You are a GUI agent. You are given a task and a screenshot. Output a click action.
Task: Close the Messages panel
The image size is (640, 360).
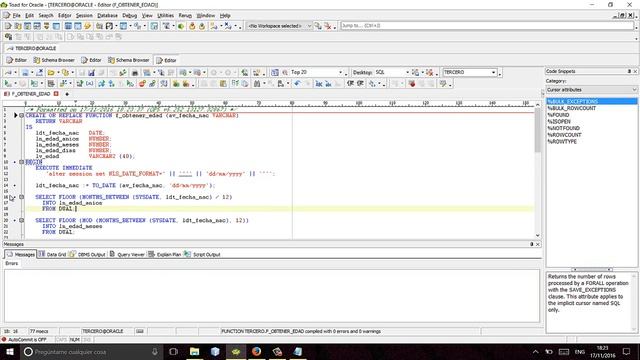coord(538,244)
